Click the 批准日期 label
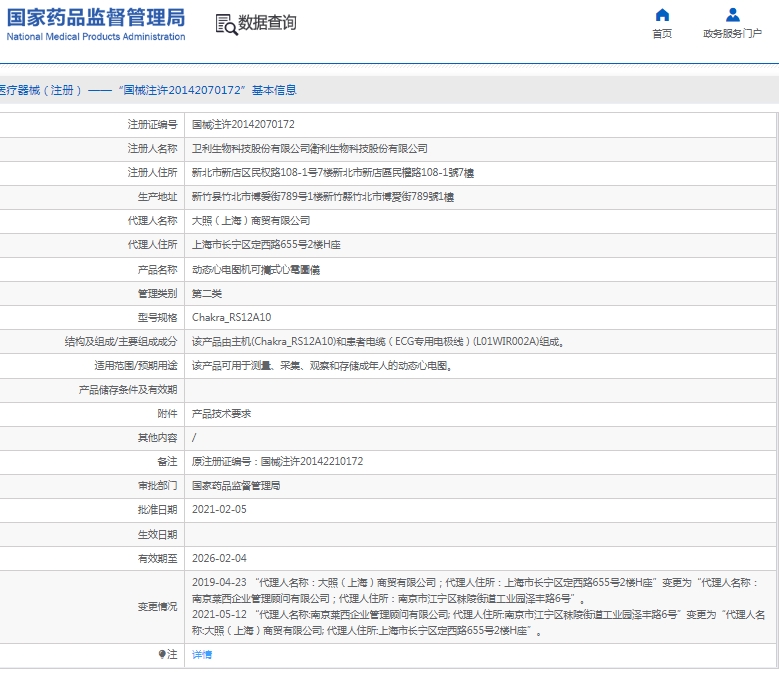 (x=157, y=510)
